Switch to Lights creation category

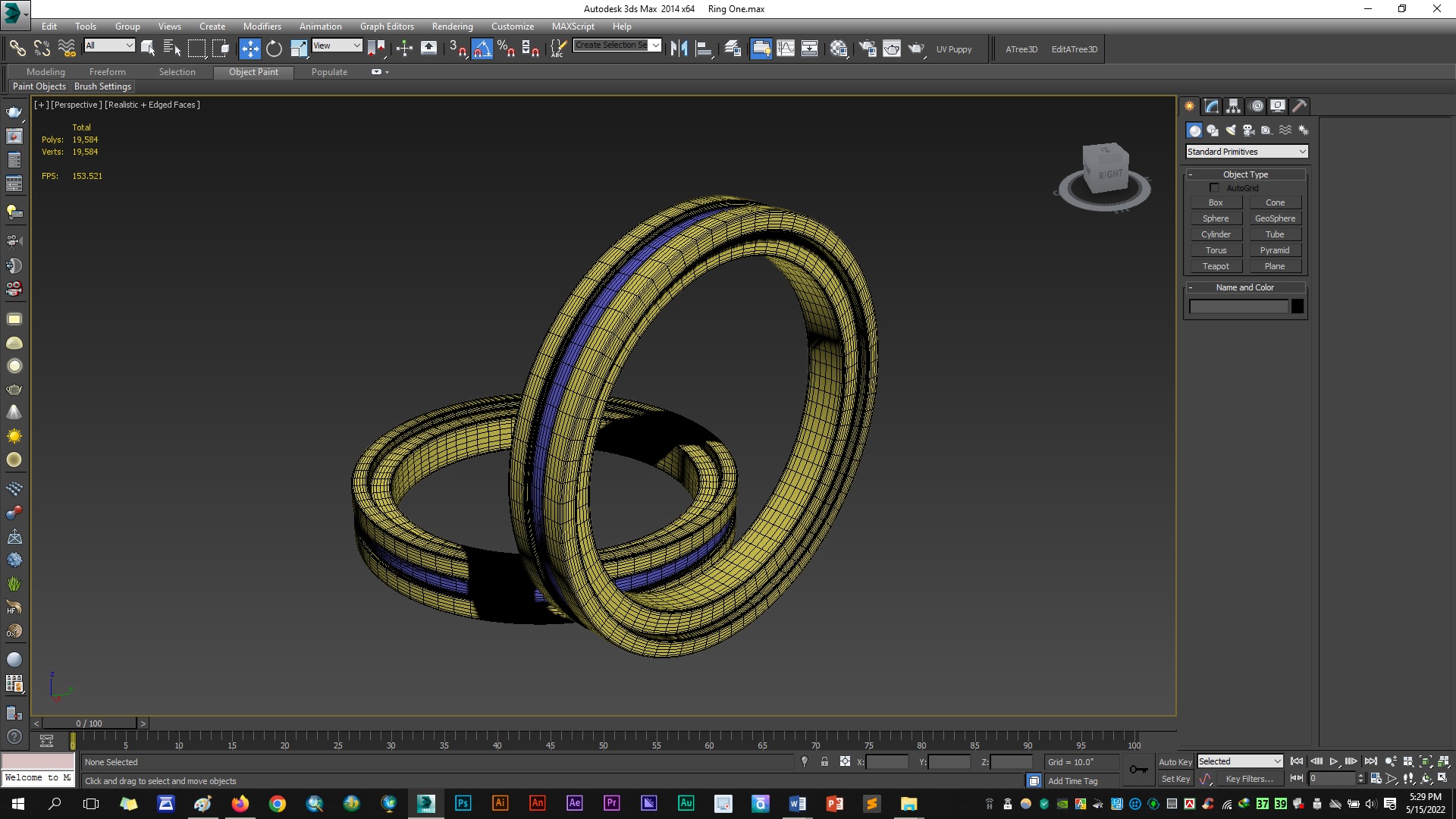point(1231,130)
